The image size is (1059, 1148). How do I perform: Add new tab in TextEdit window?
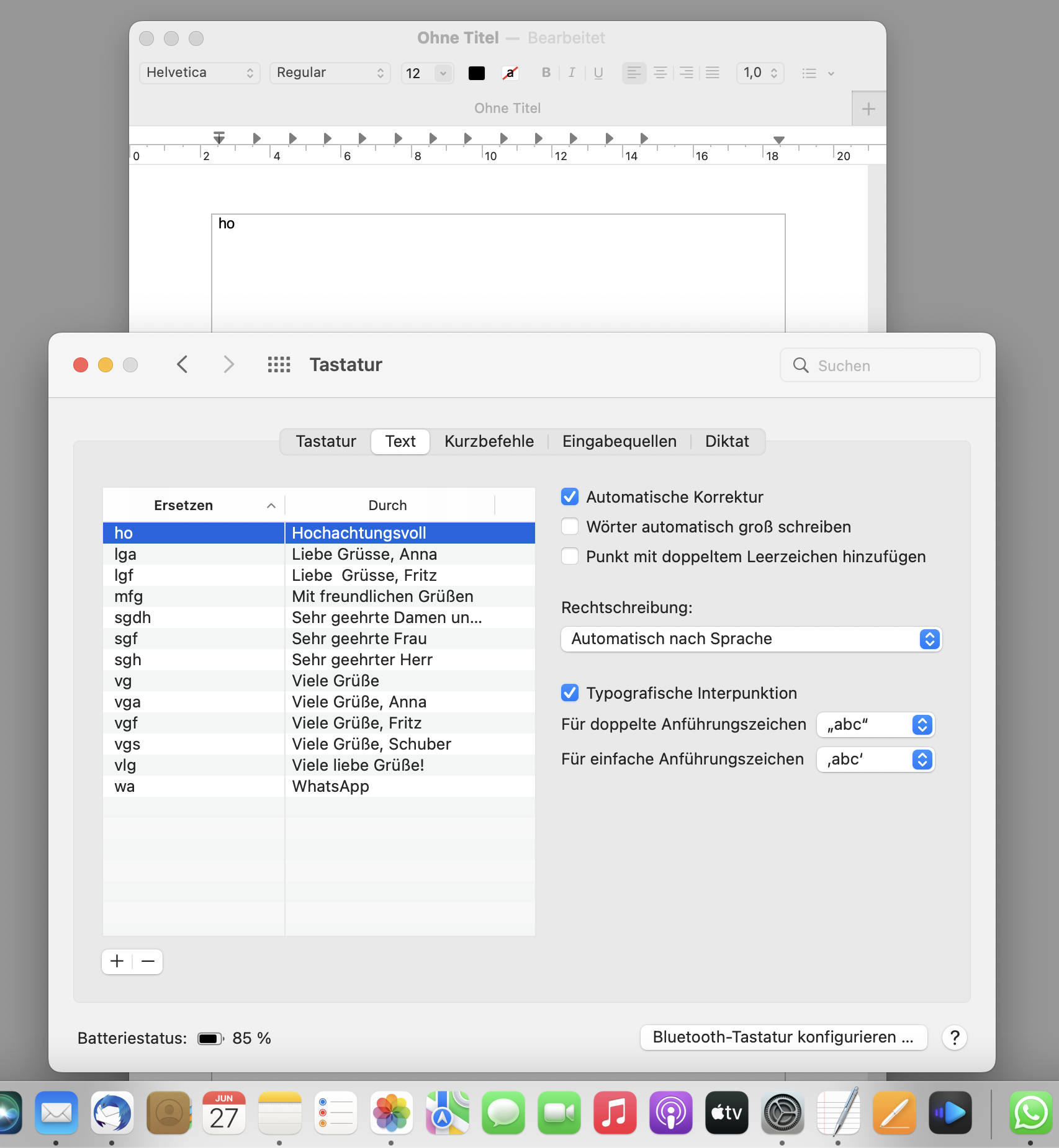click(869, 109)
